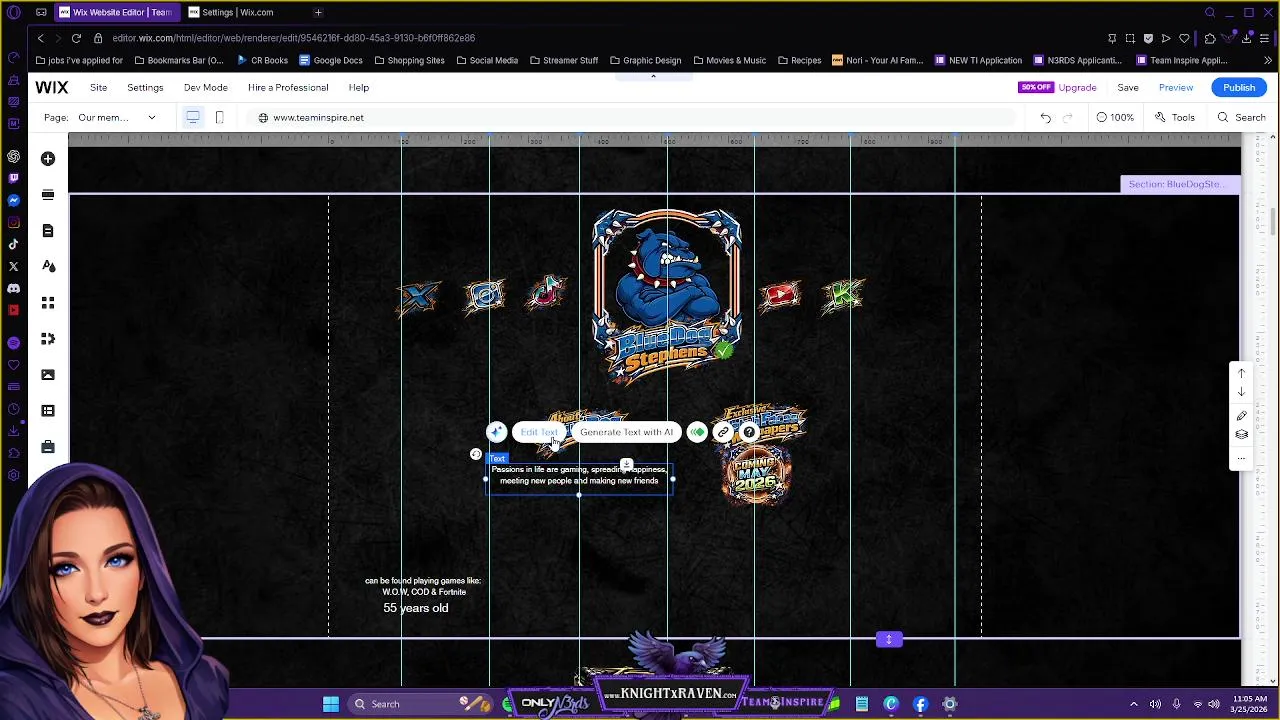Image resolution: width=1280 pixels, height=720 pixels.
Task: Open the Help menu
Action: click(358, 88)
